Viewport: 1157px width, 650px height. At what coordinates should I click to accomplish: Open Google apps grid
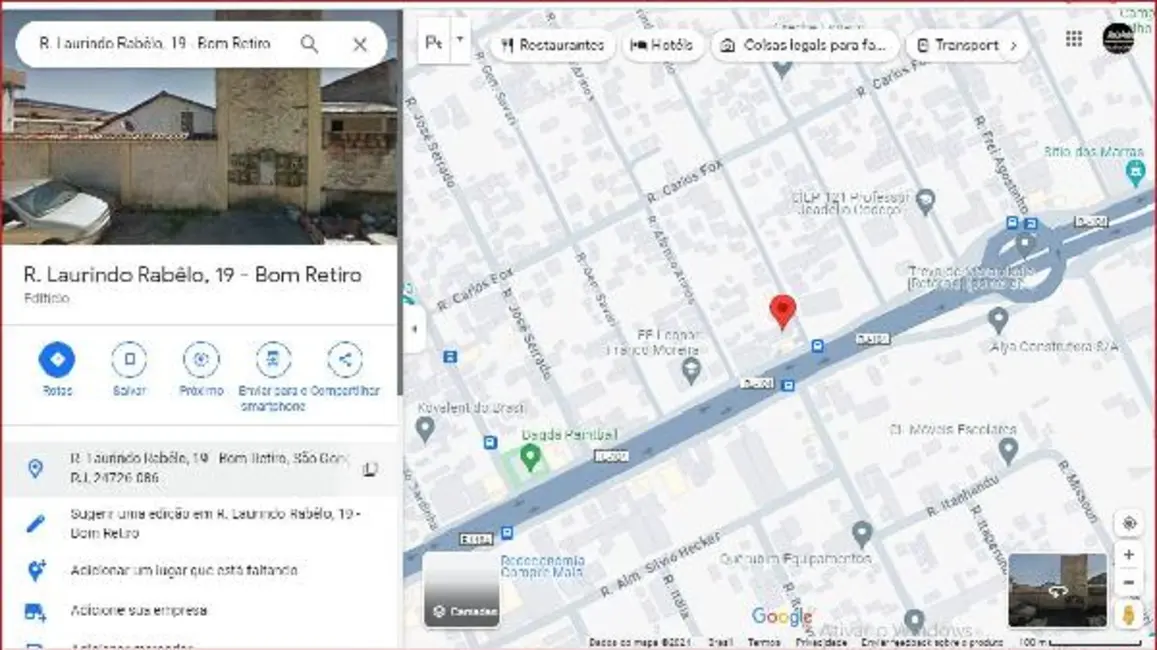pos(1074,39)
